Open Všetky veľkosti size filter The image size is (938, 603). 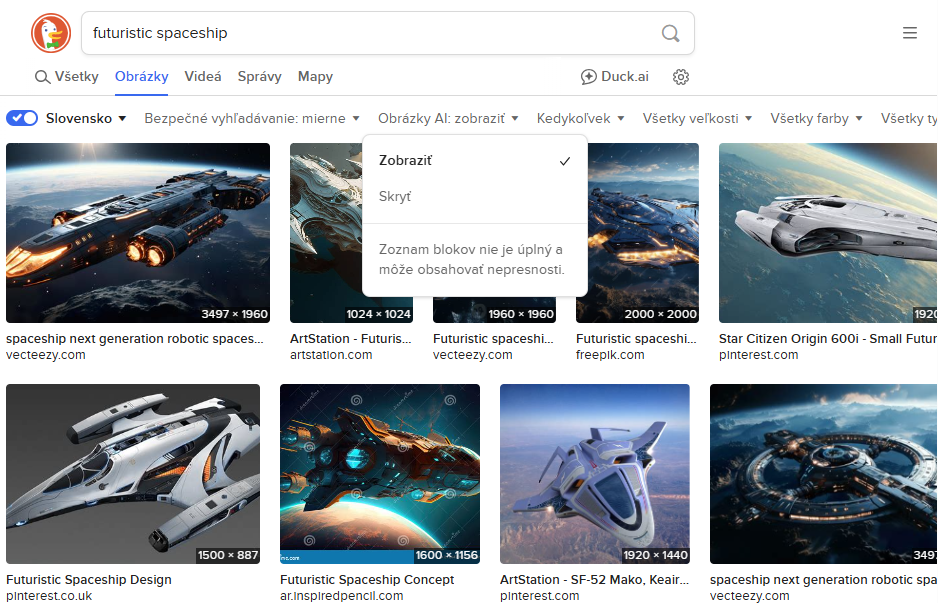point(697,118)
